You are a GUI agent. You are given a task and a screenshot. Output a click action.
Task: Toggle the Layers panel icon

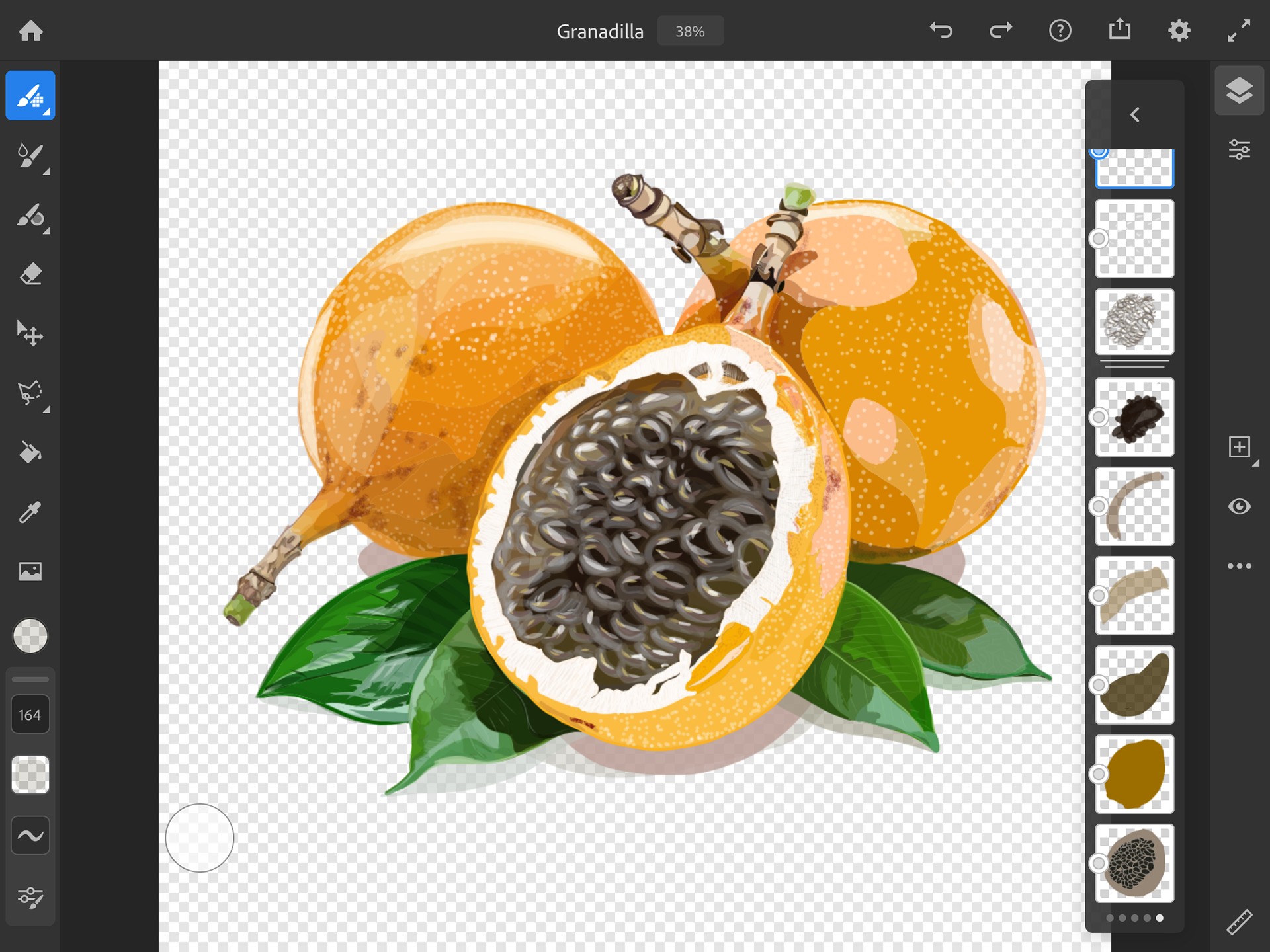click(x=1239, y=91)
